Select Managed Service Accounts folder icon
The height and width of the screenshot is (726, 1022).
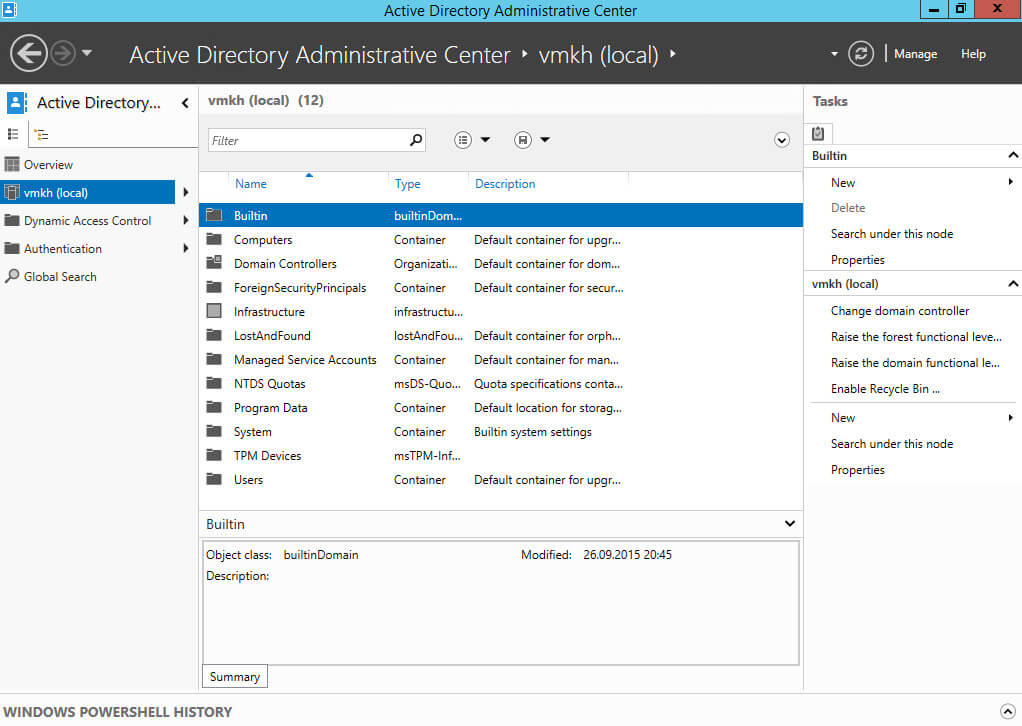214,359
